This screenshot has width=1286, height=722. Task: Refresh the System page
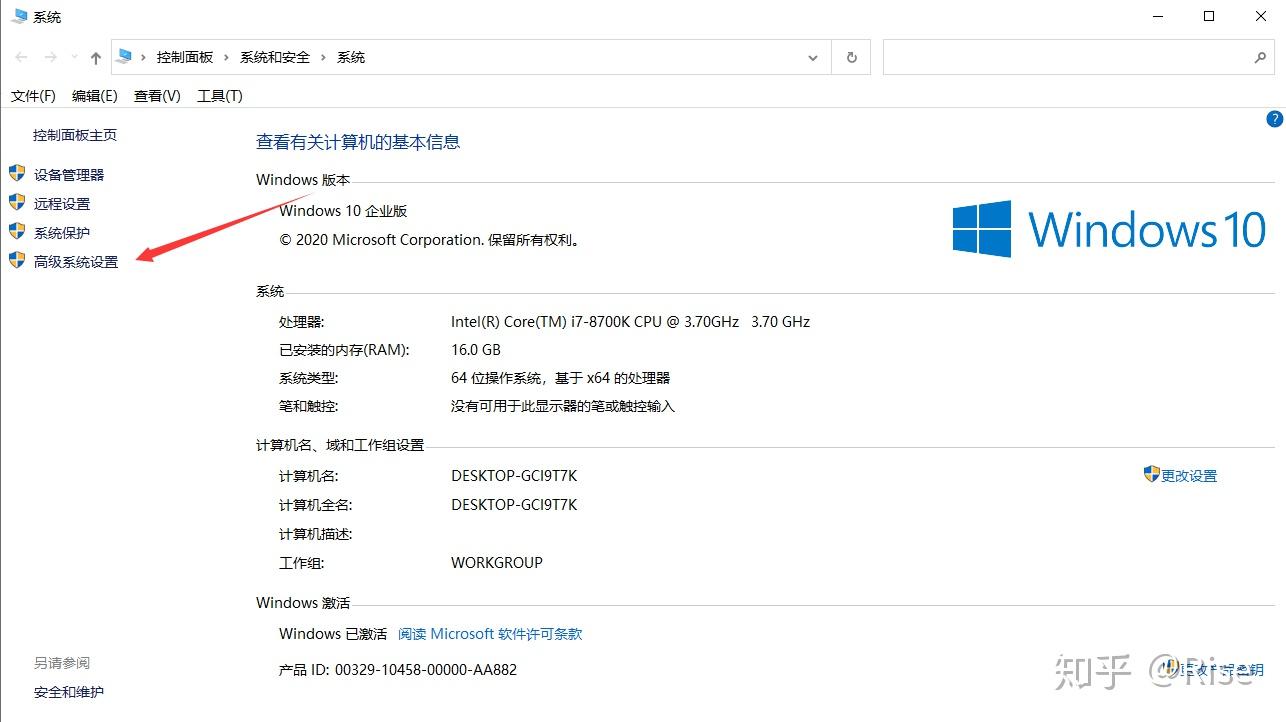[x=851, y=57]
